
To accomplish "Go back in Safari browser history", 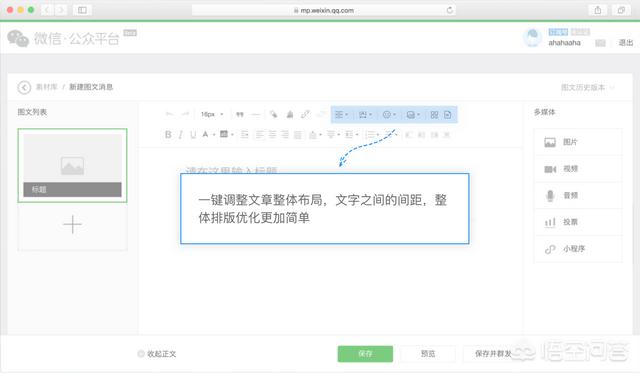I will pos(47,10).
